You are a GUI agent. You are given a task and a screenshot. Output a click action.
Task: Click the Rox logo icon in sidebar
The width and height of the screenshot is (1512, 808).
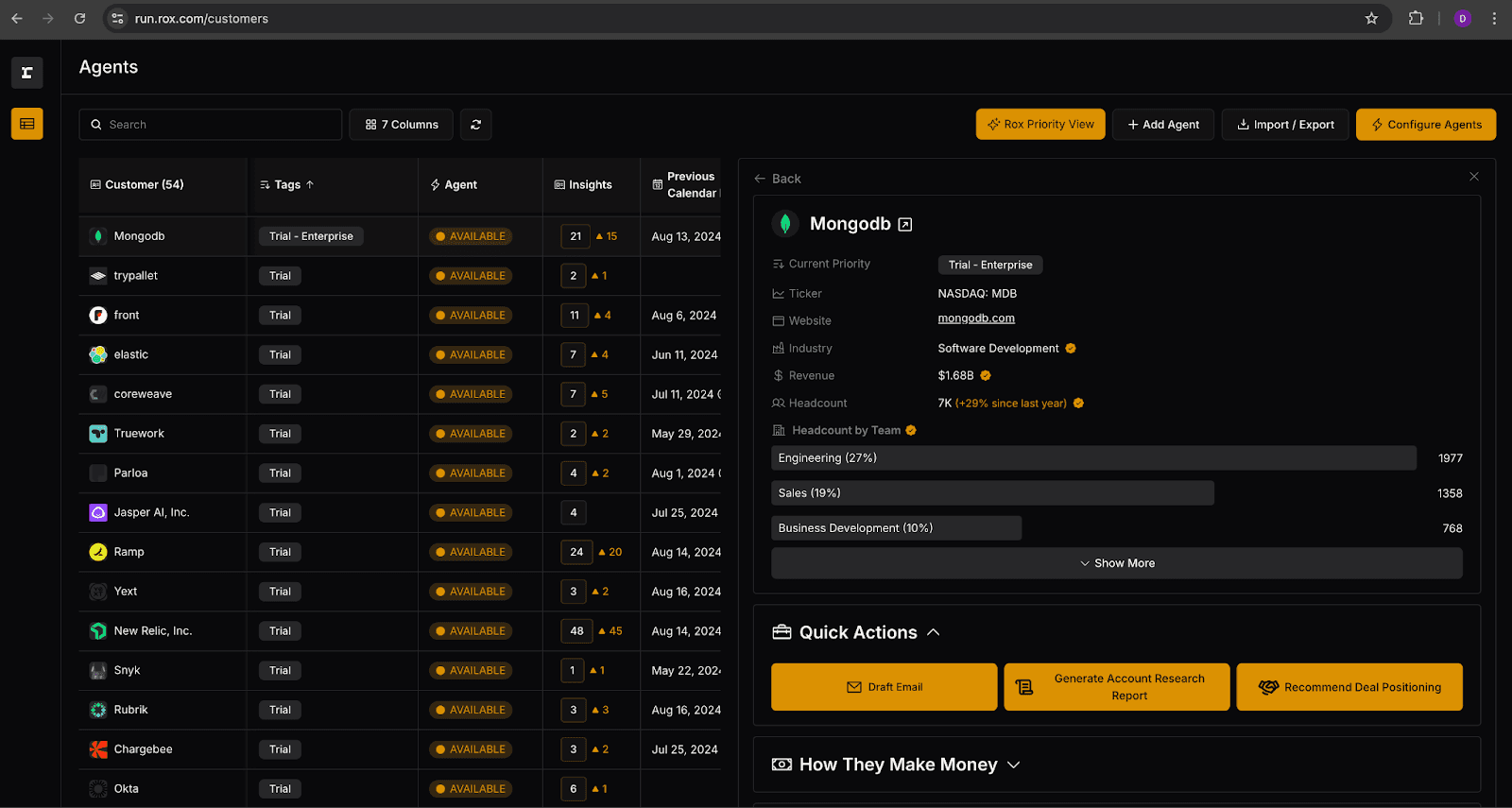[26, 73]
